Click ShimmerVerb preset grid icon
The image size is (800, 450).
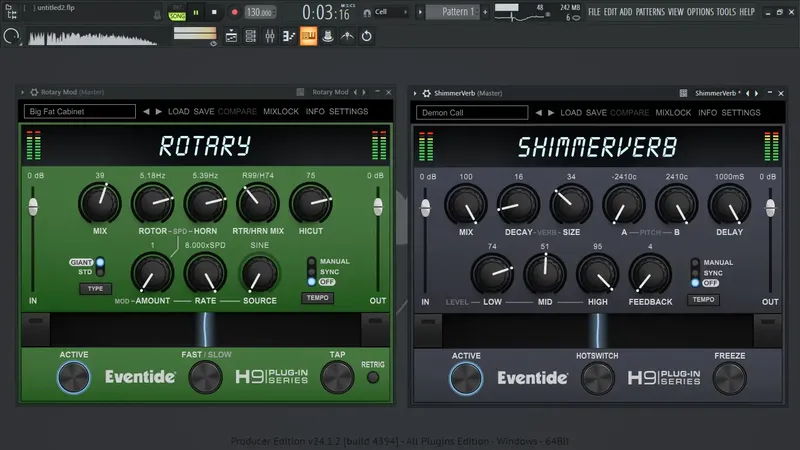click(x=683, y=93)
